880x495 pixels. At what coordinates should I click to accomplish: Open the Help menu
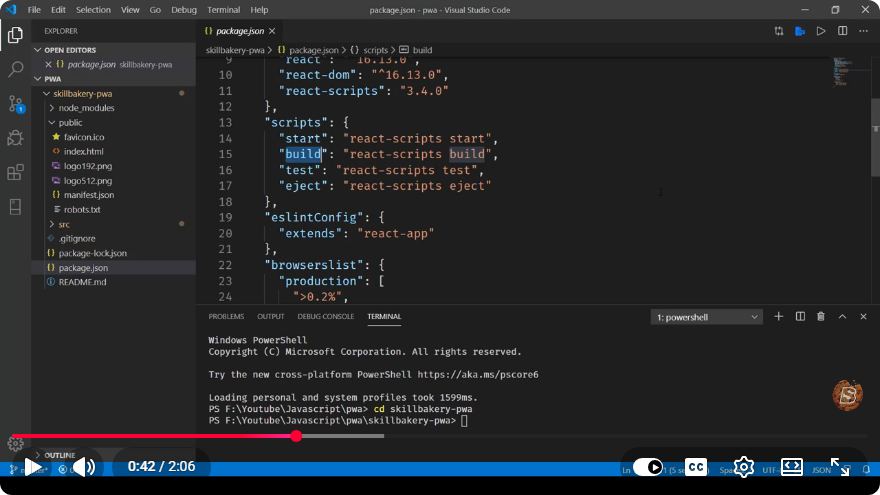pyautogui.click(x=259, y=10)
